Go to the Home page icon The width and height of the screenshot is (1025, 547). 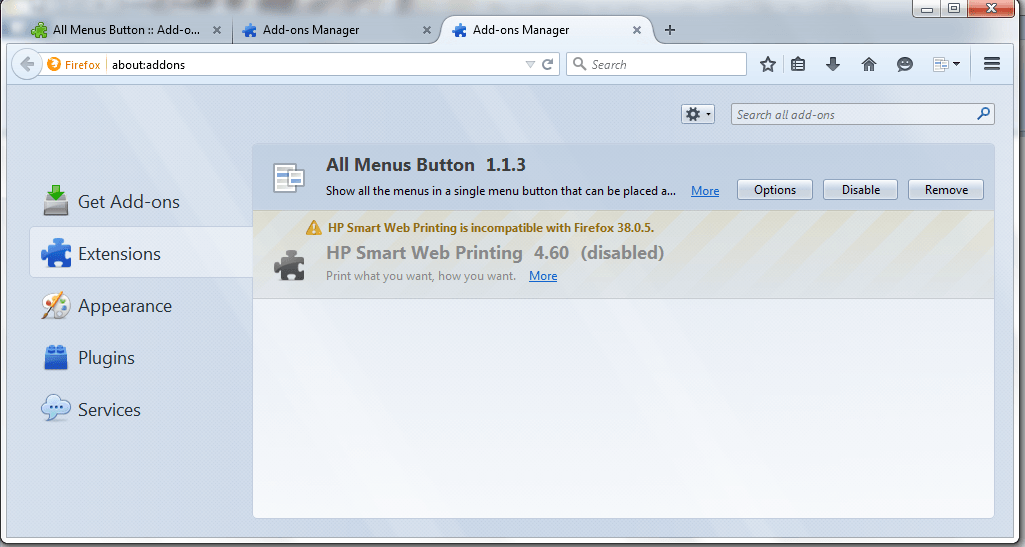coord(868,64)
